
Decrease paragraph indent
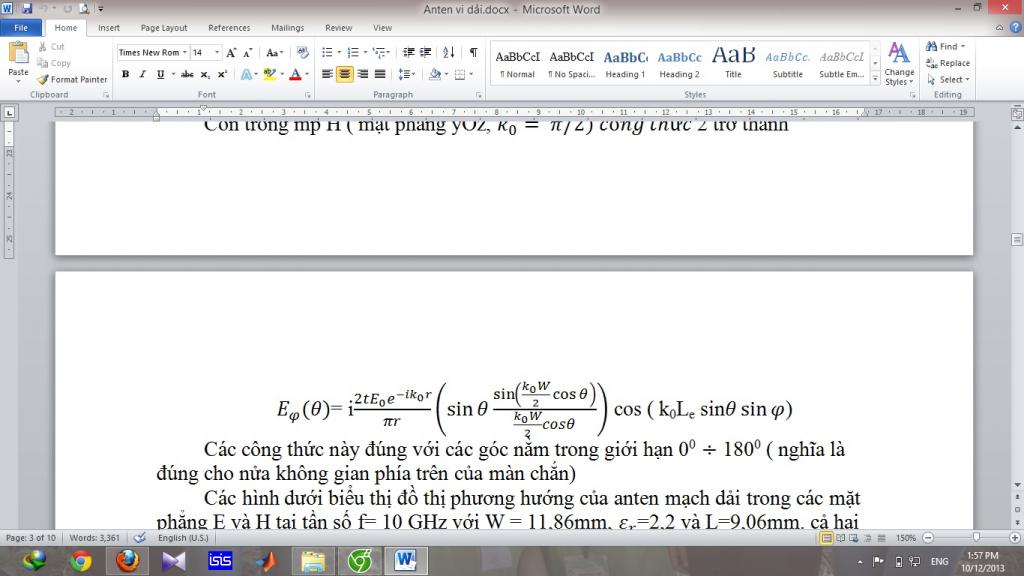(409, 52)
